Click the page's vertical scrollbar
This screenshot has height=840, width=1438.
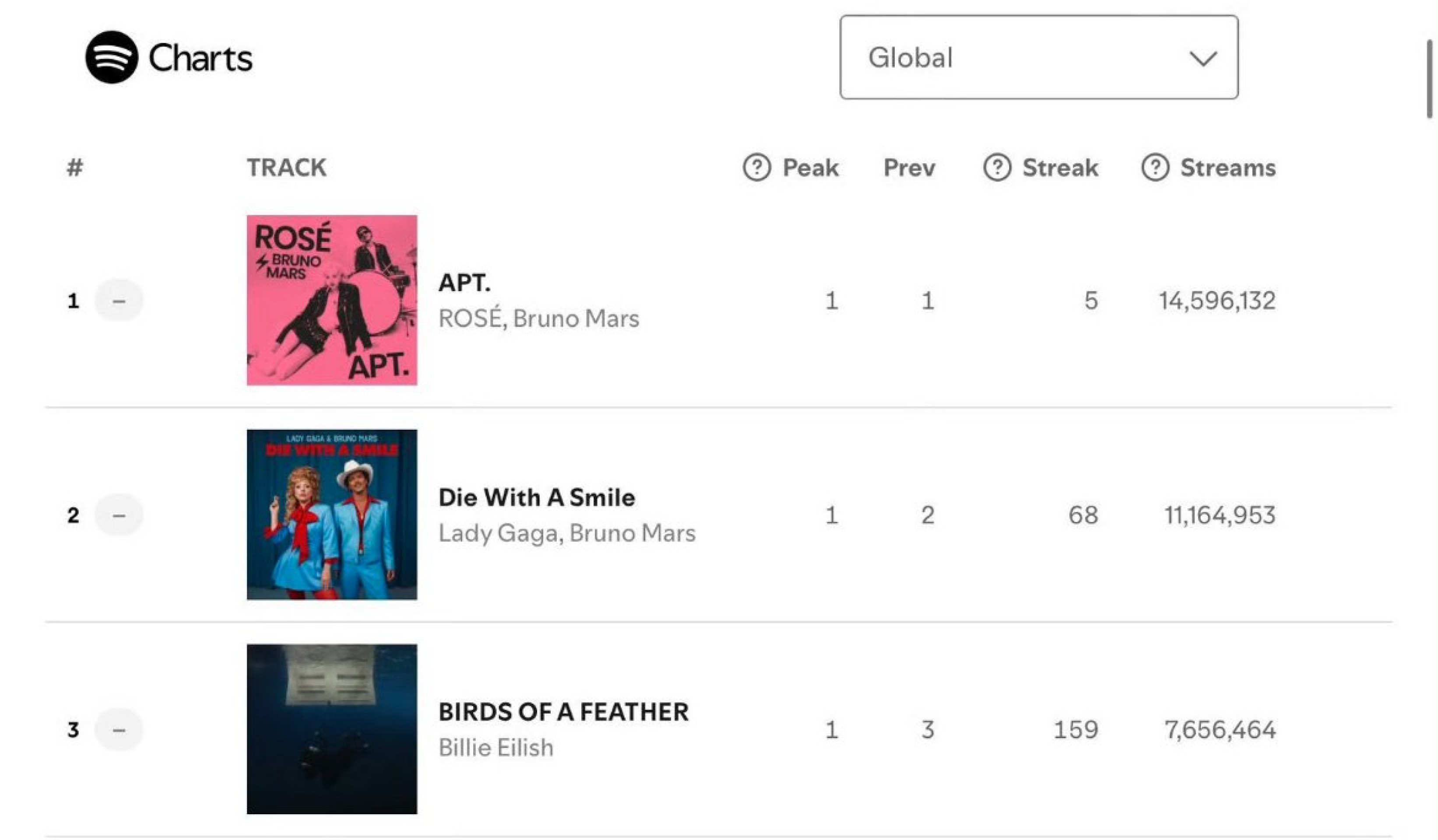pos(1430,80)
